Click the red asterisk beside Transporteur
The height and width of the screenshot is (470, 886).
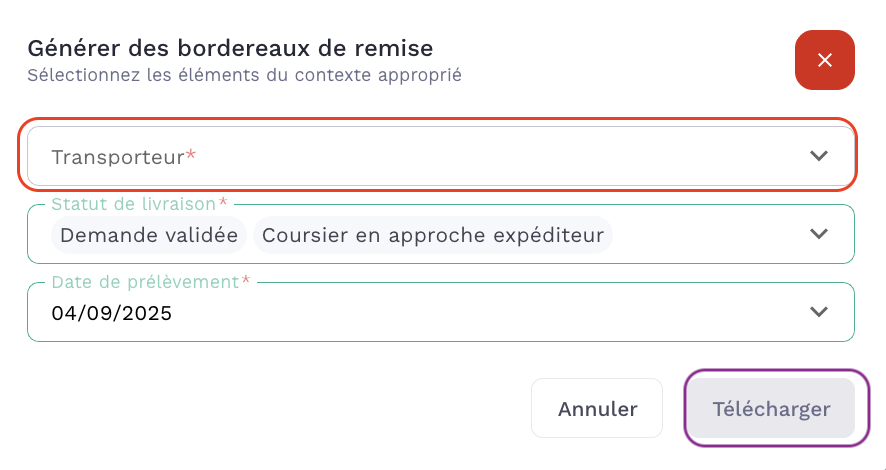[x=191, y=156]
